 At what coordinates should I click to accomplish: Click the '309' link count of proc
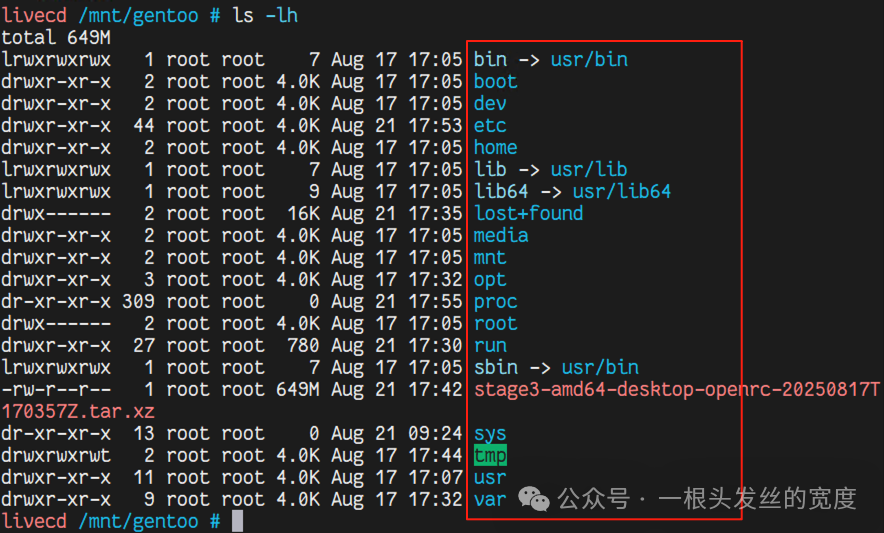[138, 302]
